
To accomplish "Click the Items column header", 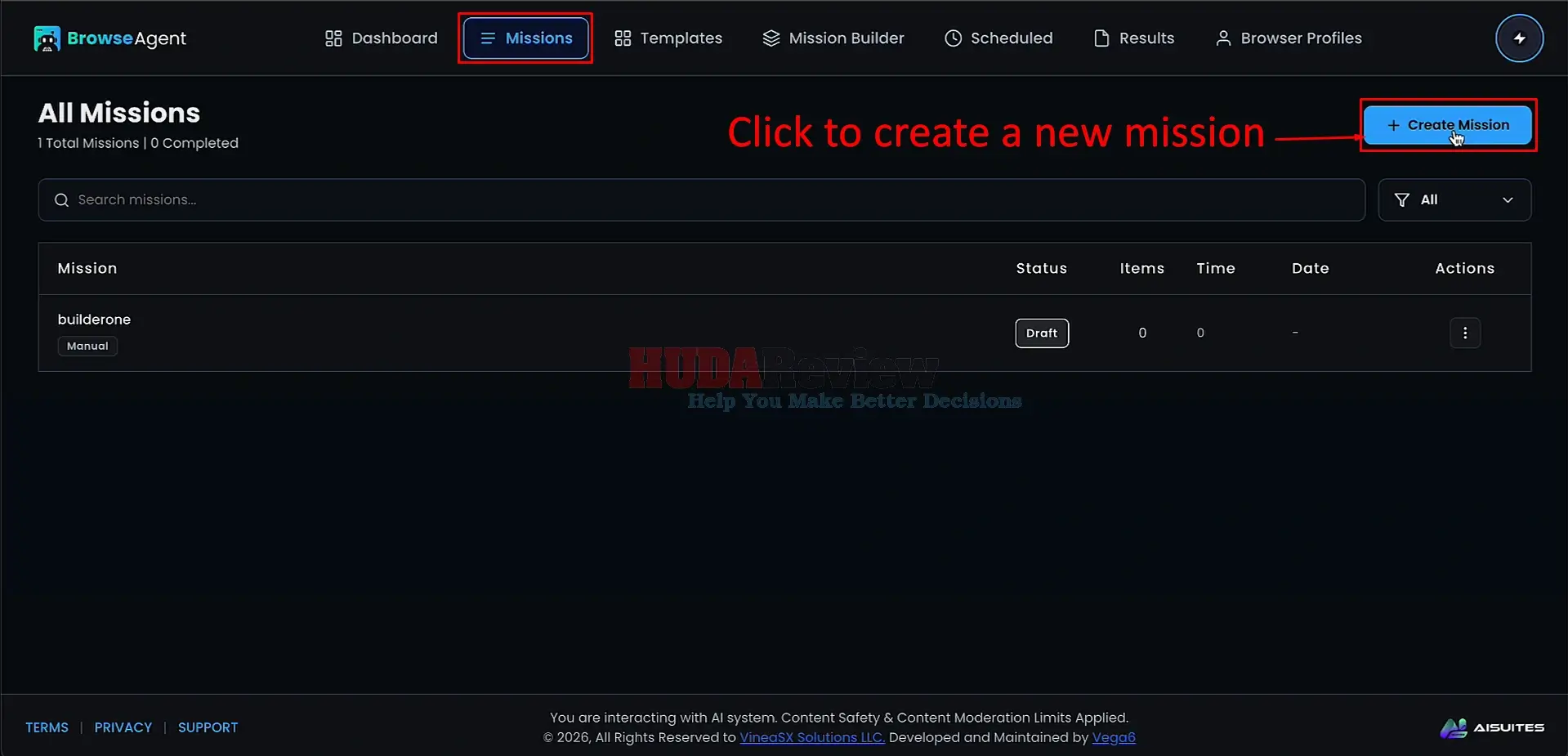I will (x=1142, y=268).
